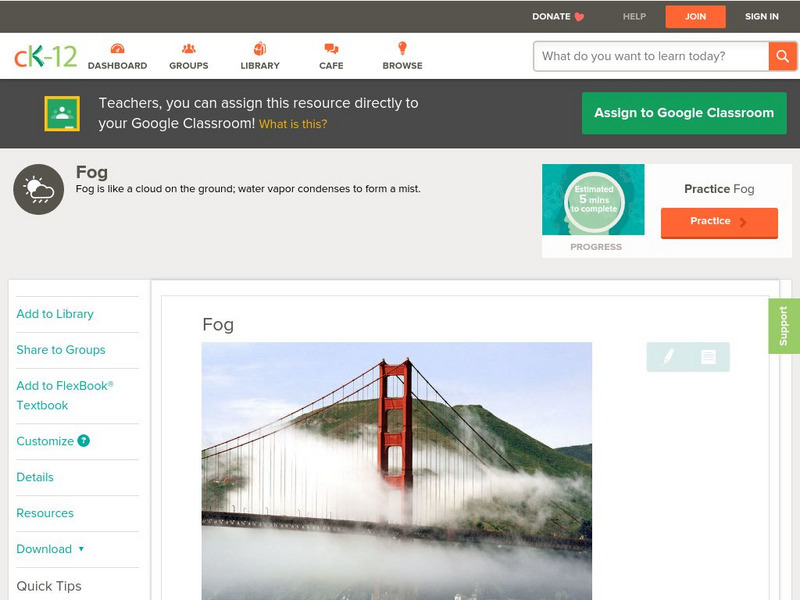The image size is (800, 600).
Task: Click the JOIN button
Action: [695, 17]
